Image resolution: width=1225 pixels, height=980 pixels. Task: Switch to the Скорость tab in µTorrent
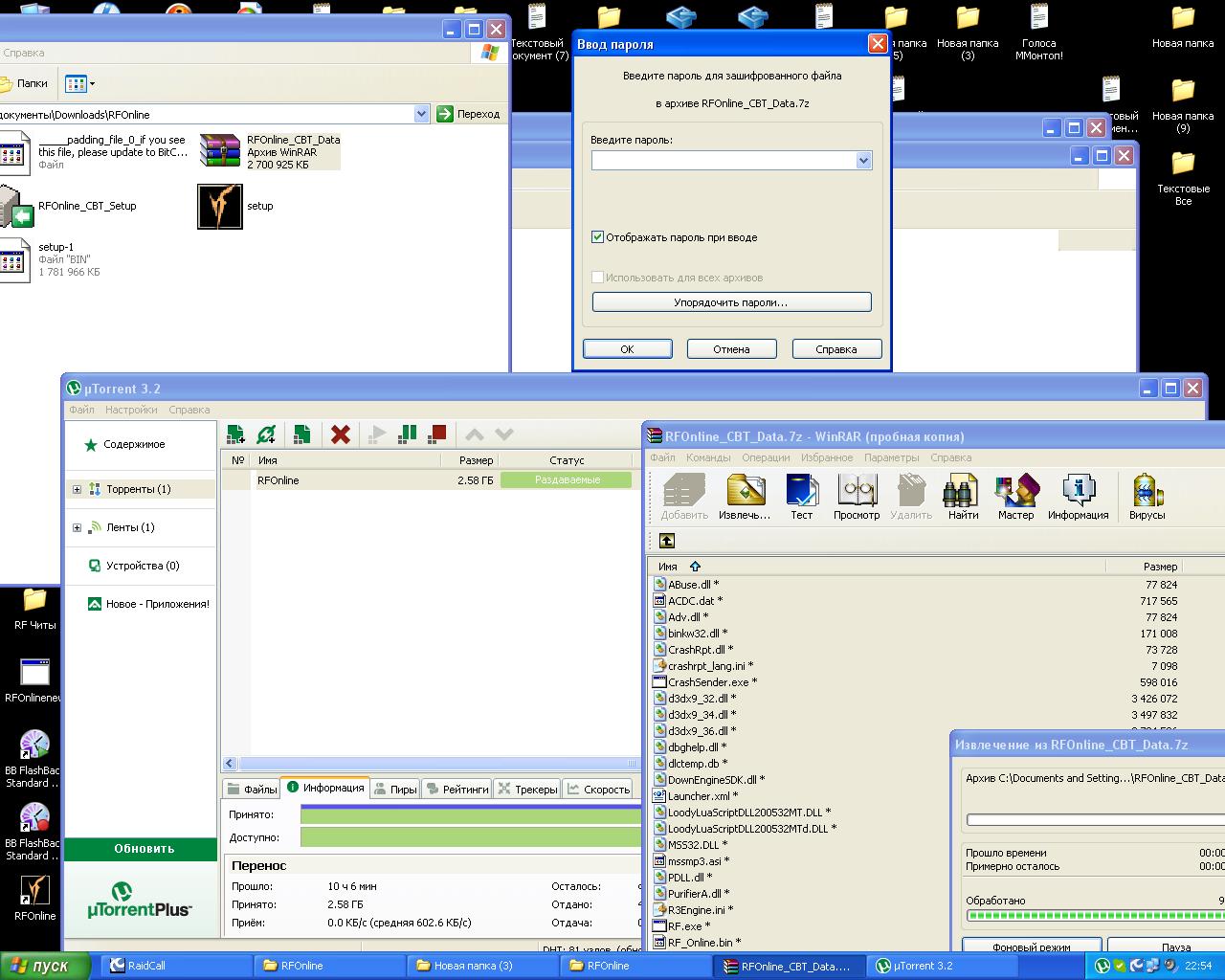coord(598,789)
